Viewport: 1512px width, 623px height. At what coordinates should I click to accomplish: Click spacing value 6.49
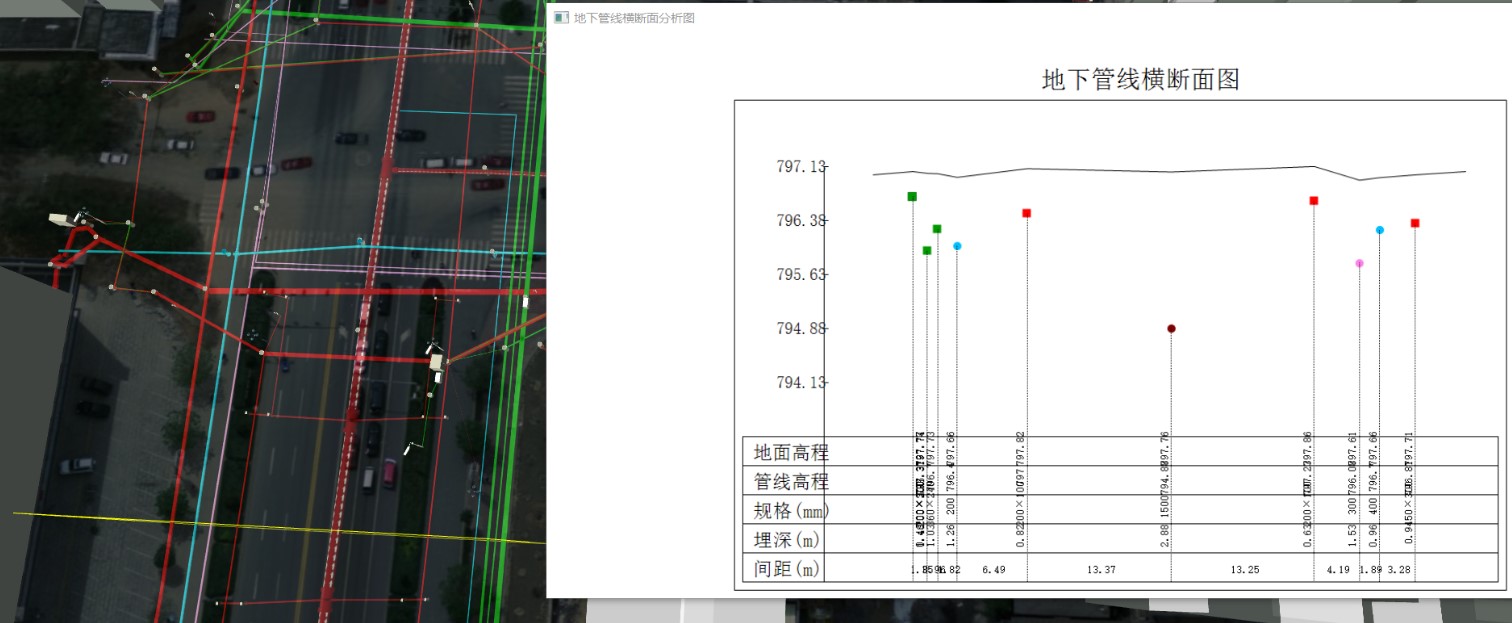[993, 570]
